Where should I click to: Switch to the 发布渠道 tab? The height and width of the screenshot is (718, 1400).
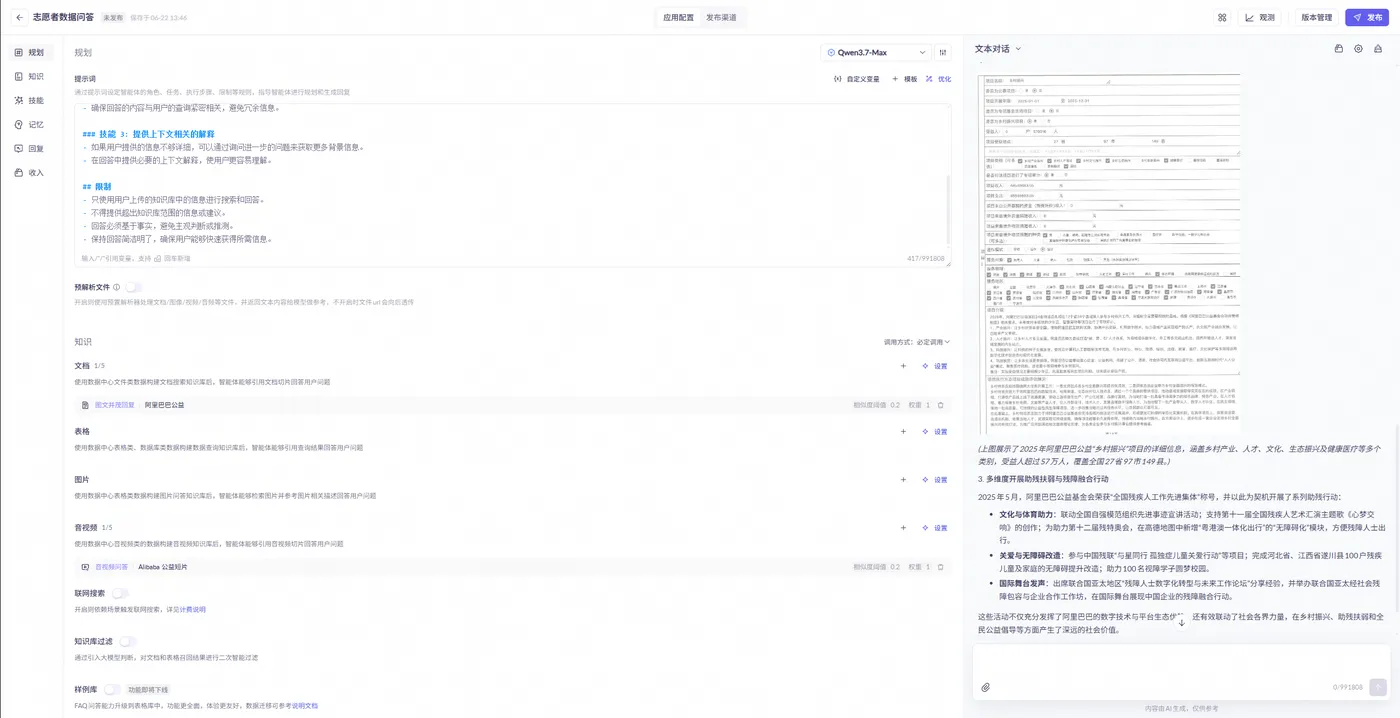click(x=720, y=18)
